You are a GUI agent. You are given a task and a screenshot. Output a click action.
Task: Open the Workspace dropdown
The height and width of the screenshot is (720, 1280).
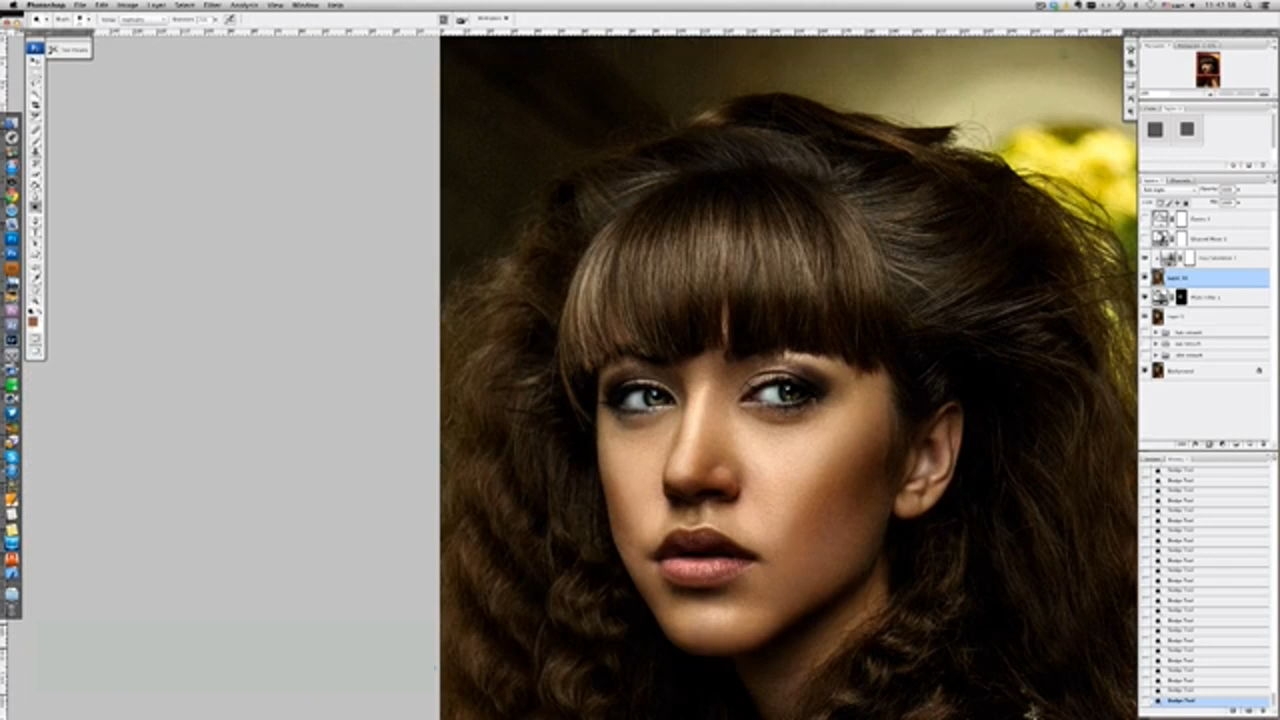pyautogui.click(x=493, y=19)
